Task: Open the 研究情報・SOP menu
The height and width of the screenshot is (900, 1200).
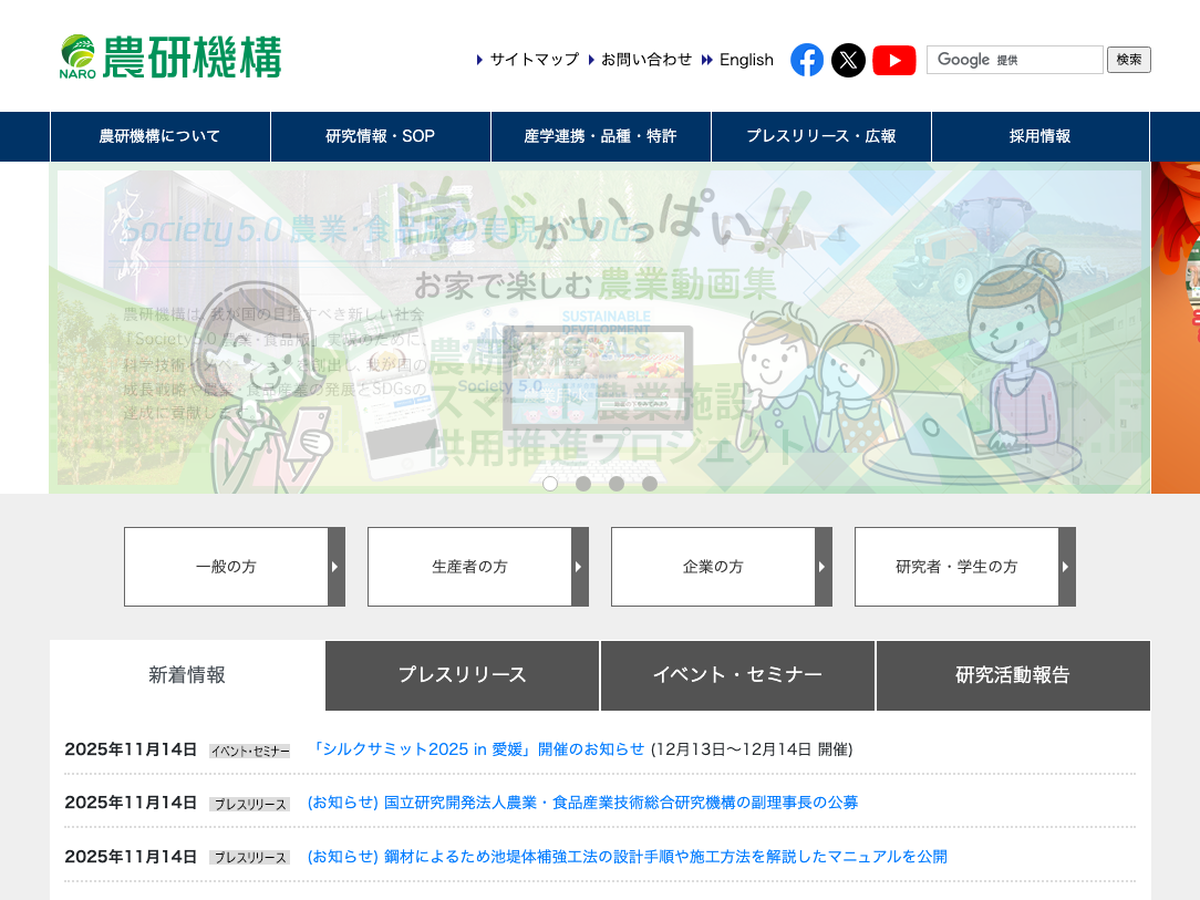Action: pyautogui.click(x=380, y=136)
